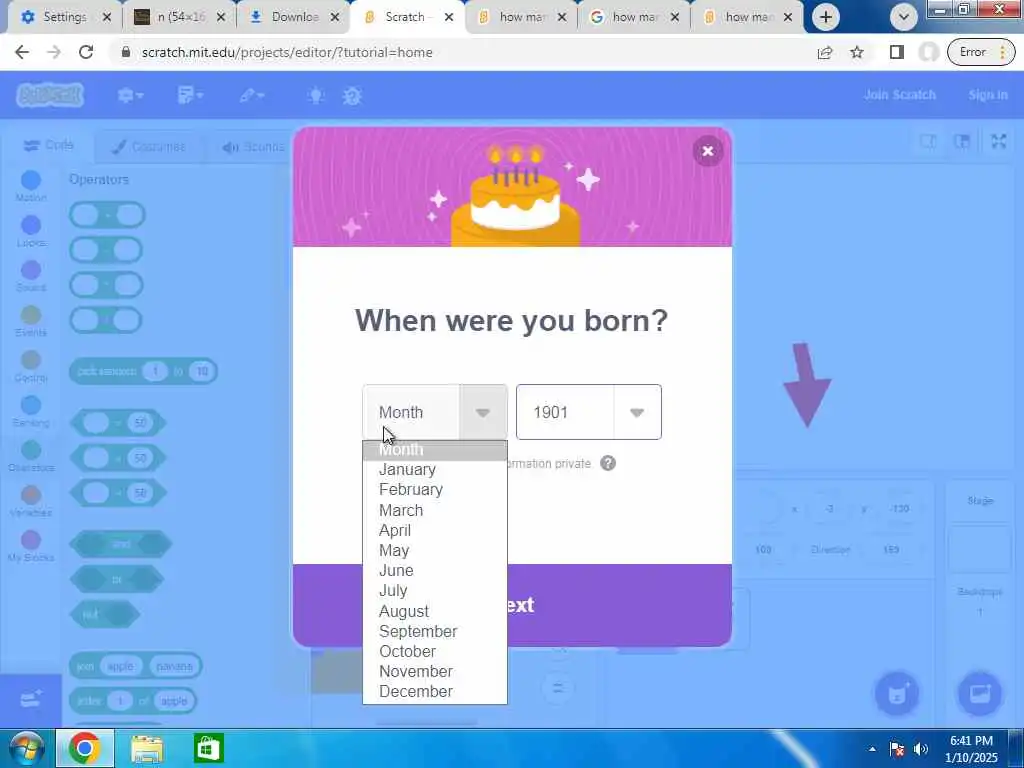Screen dimensions: 1024x768
Task: Reload the page
Action: [x=86, y=52]
